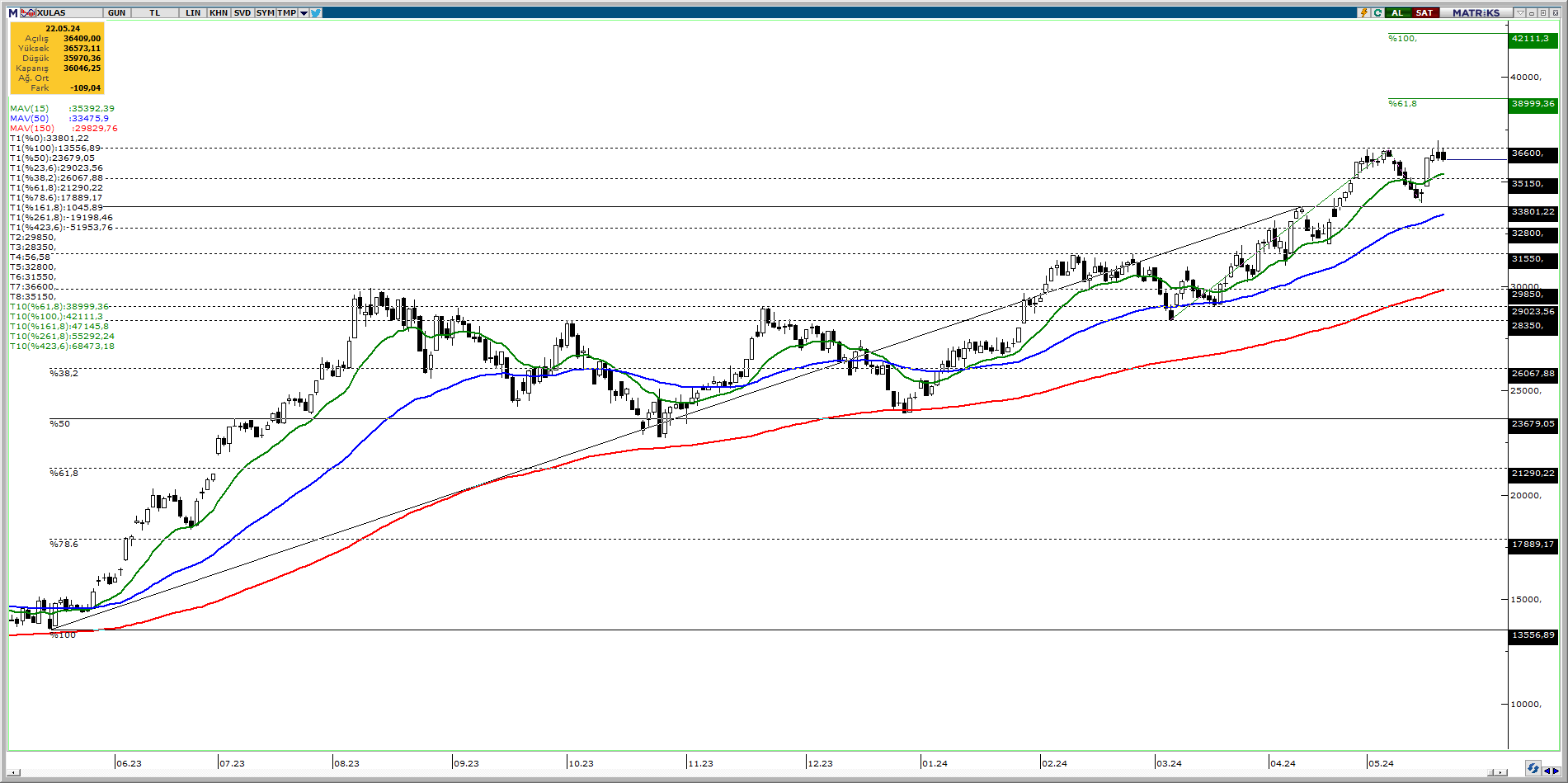Open the TMP template menu
The width and height of the screenshot is (1568, 783).
click(287, 13)
